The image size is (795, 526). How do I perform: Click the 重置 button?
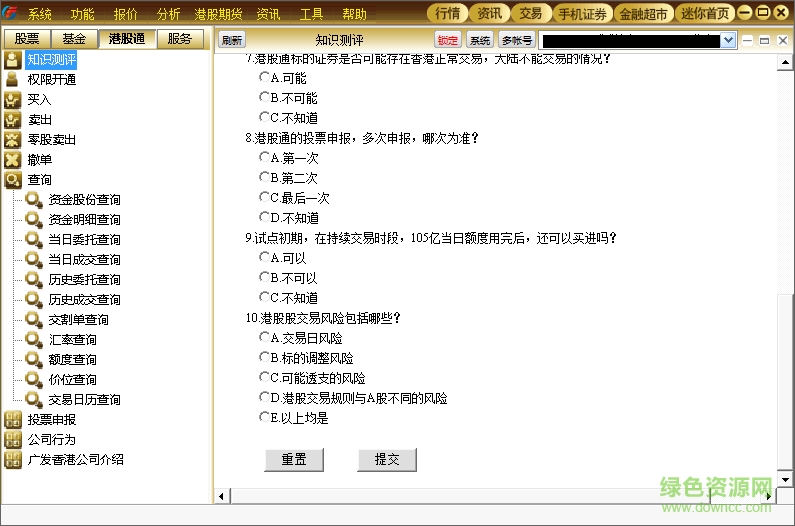click(x=294, y=460)
